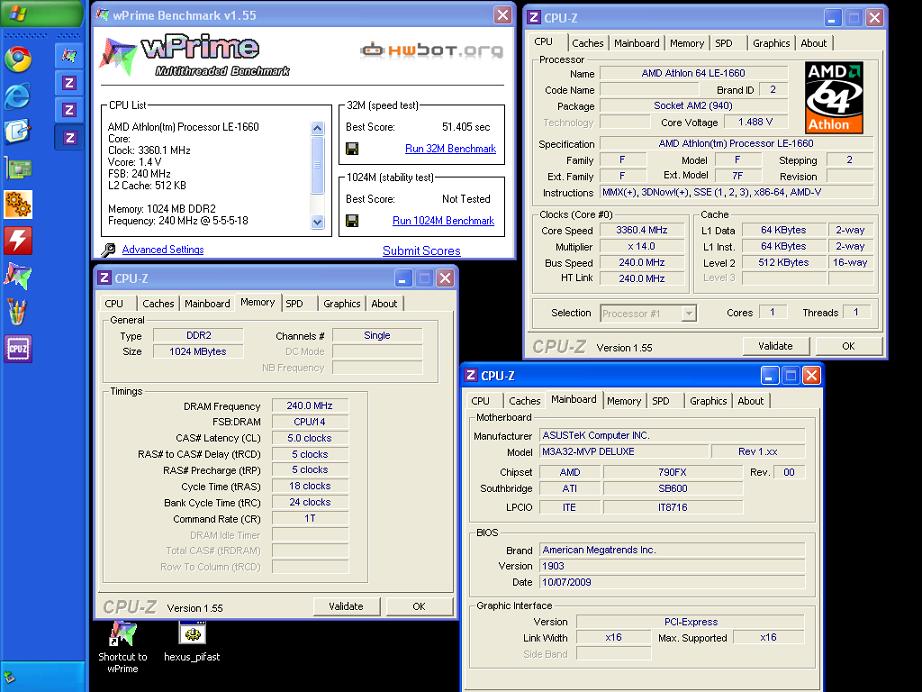Click the save icon beside Run 32M Benchmark
The height and width of the screenshot is (692, 922).
[352, 149]
